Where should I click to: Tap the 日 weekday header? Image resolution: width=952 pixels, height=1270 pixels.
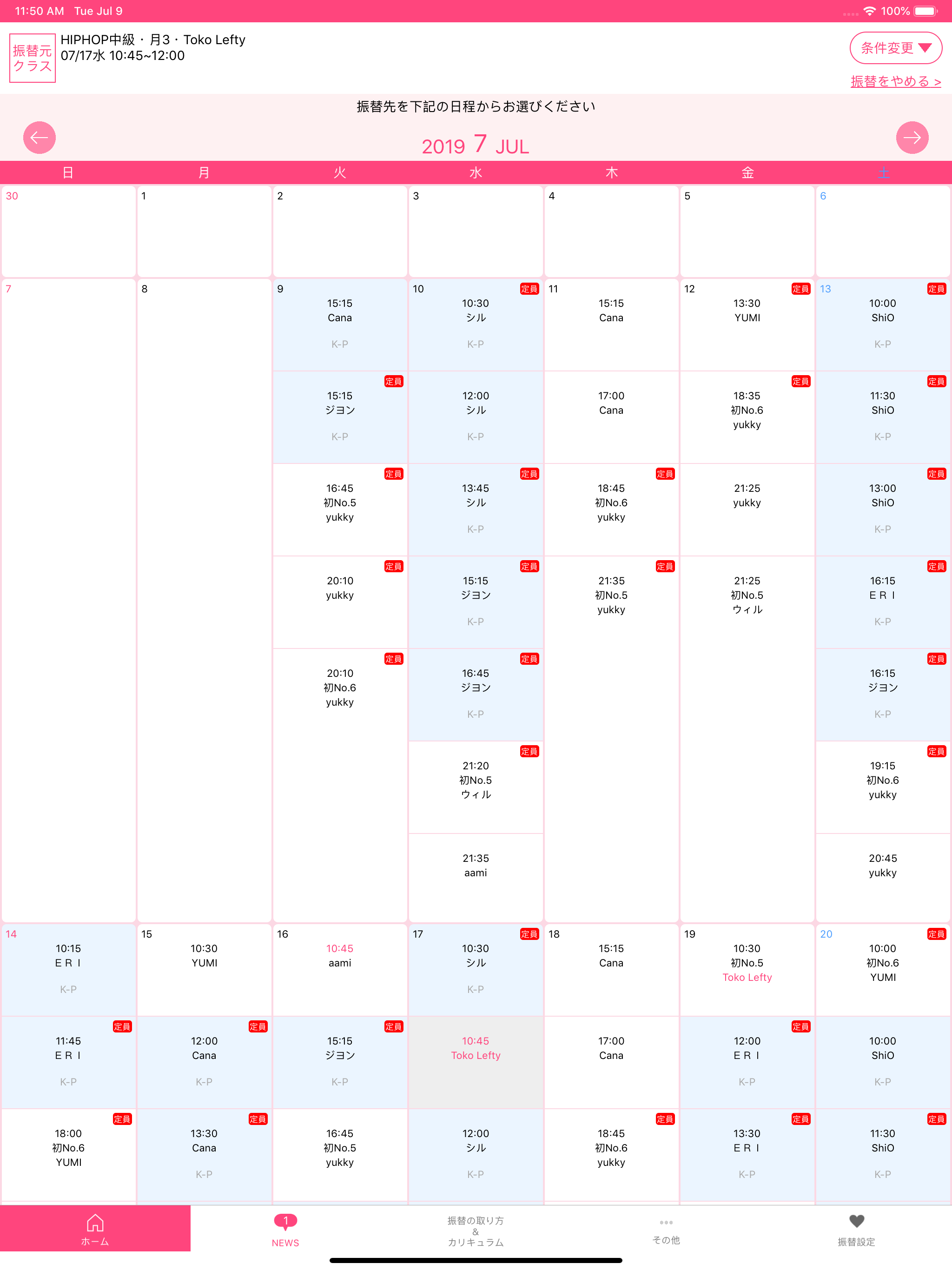pyautogui.click(x=68, y=172)
